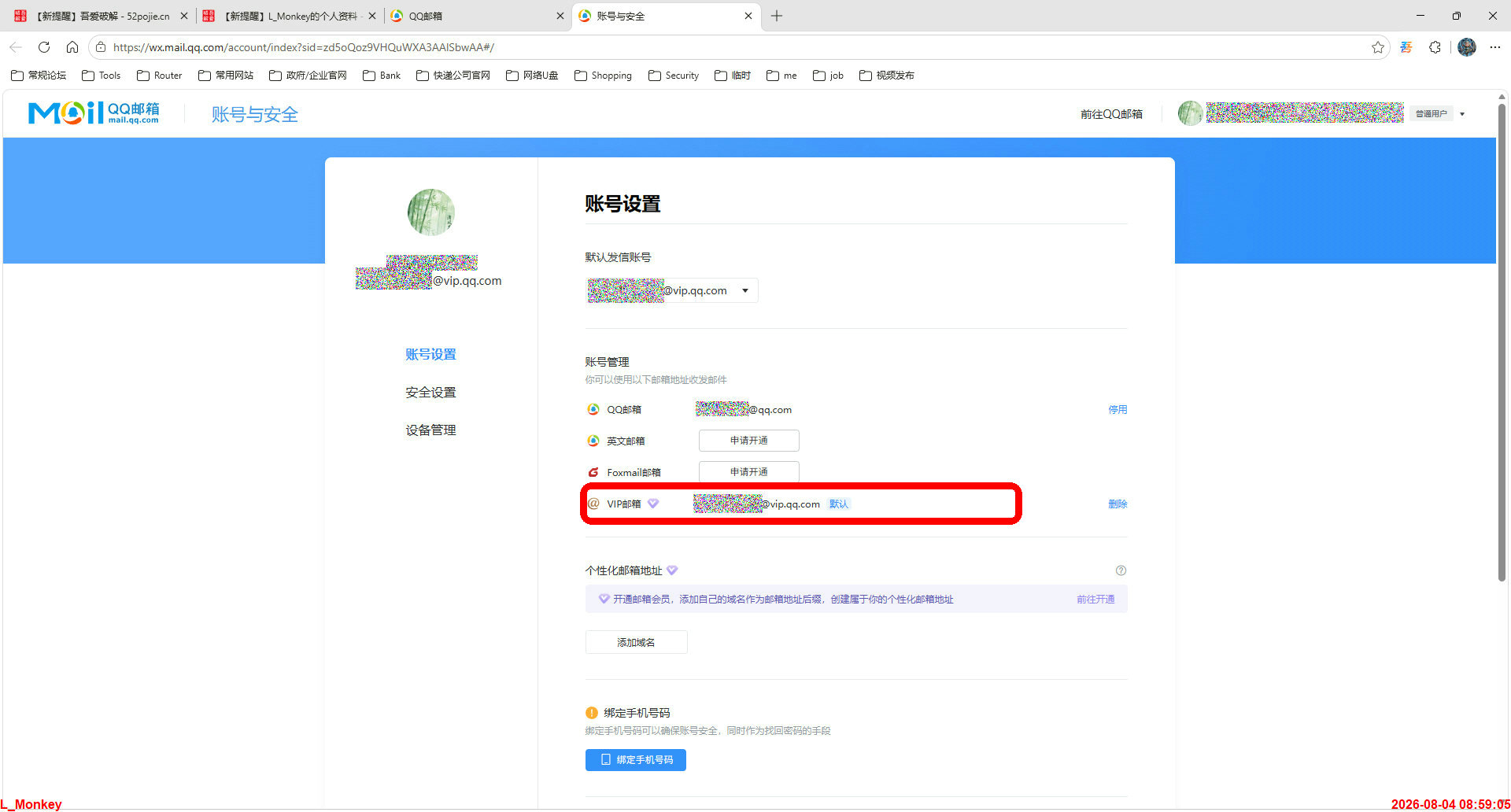Click the Foxmail邮箱 logo icon
This screenshot has height=812, width=1511.
[x=593, y=472]
